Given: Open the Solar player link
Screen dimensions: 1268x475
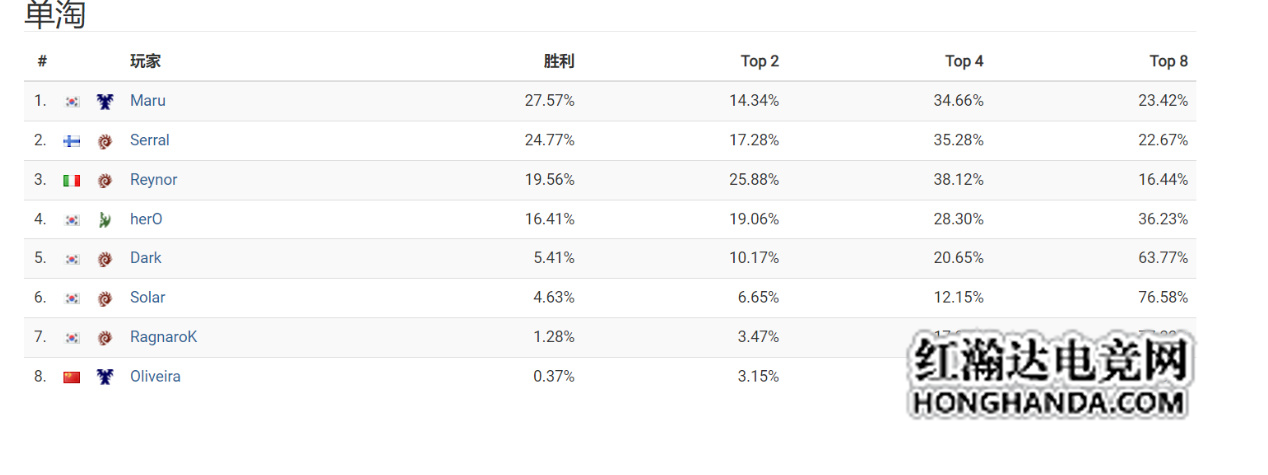Looking at the screenshot, I should pyautogui.click(x=148, y=298).
